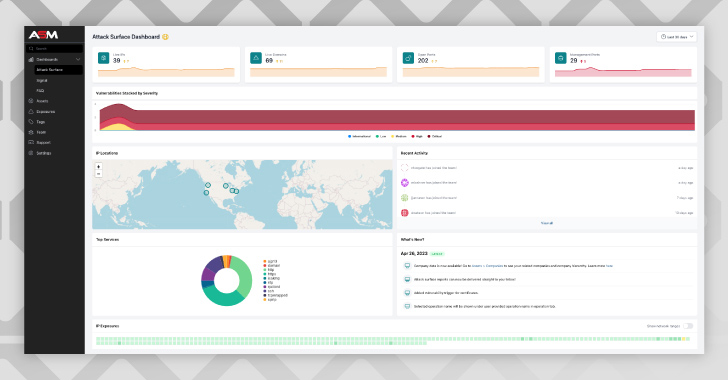Open the Support menu item
Viewport: 728px width, 380px height.
click(x=43, y=143)
